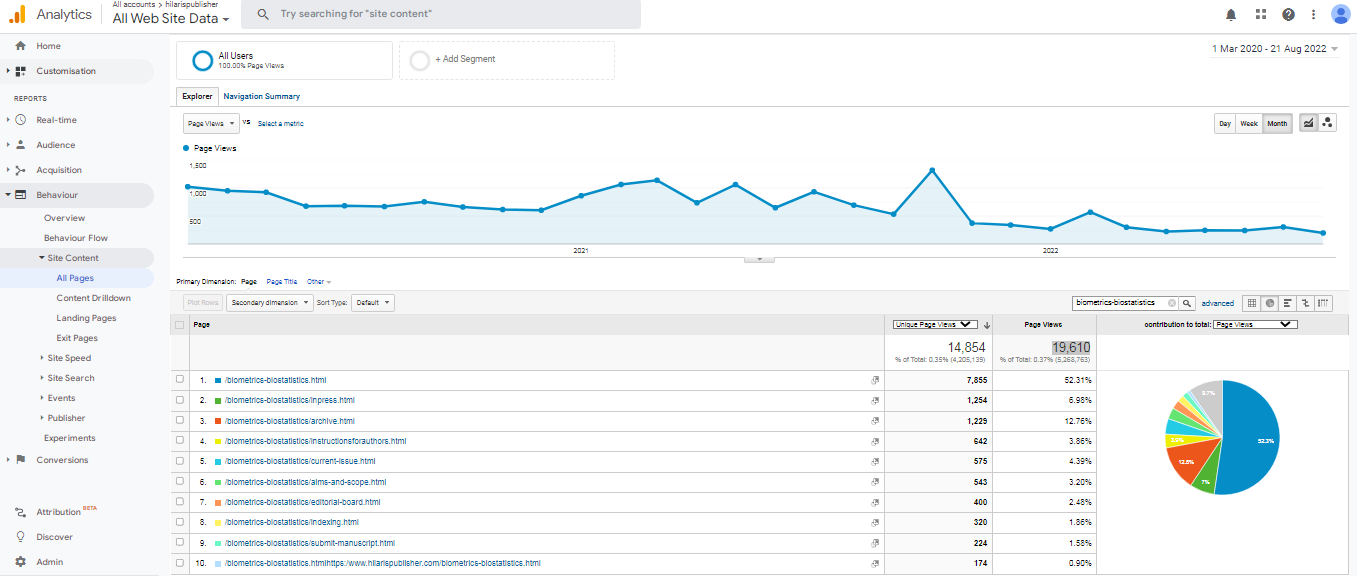Open the Page Views metric dropdown above chart

(x=211, y=123)
